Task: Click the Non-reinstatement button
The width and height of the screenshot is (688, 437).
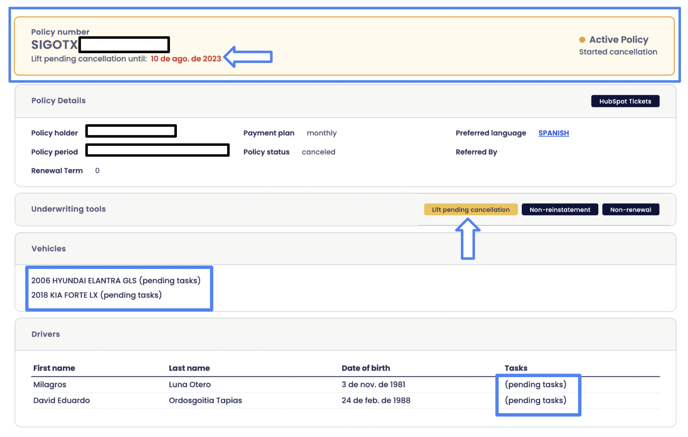Action: coord(560,210)
